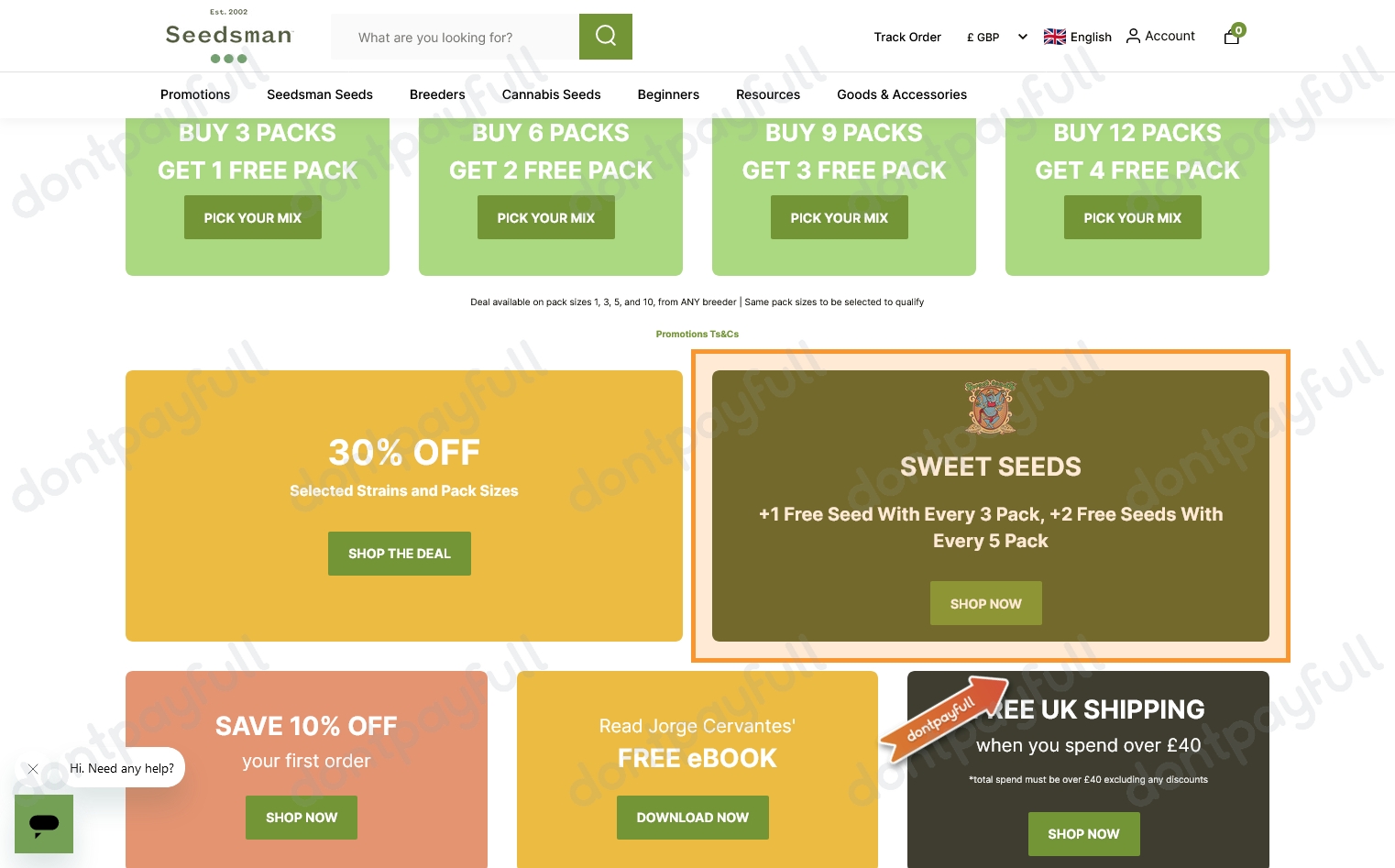1395x868 pixels.
Task: Dismiss the chat greeting with the X
Action: coord(33,769)
